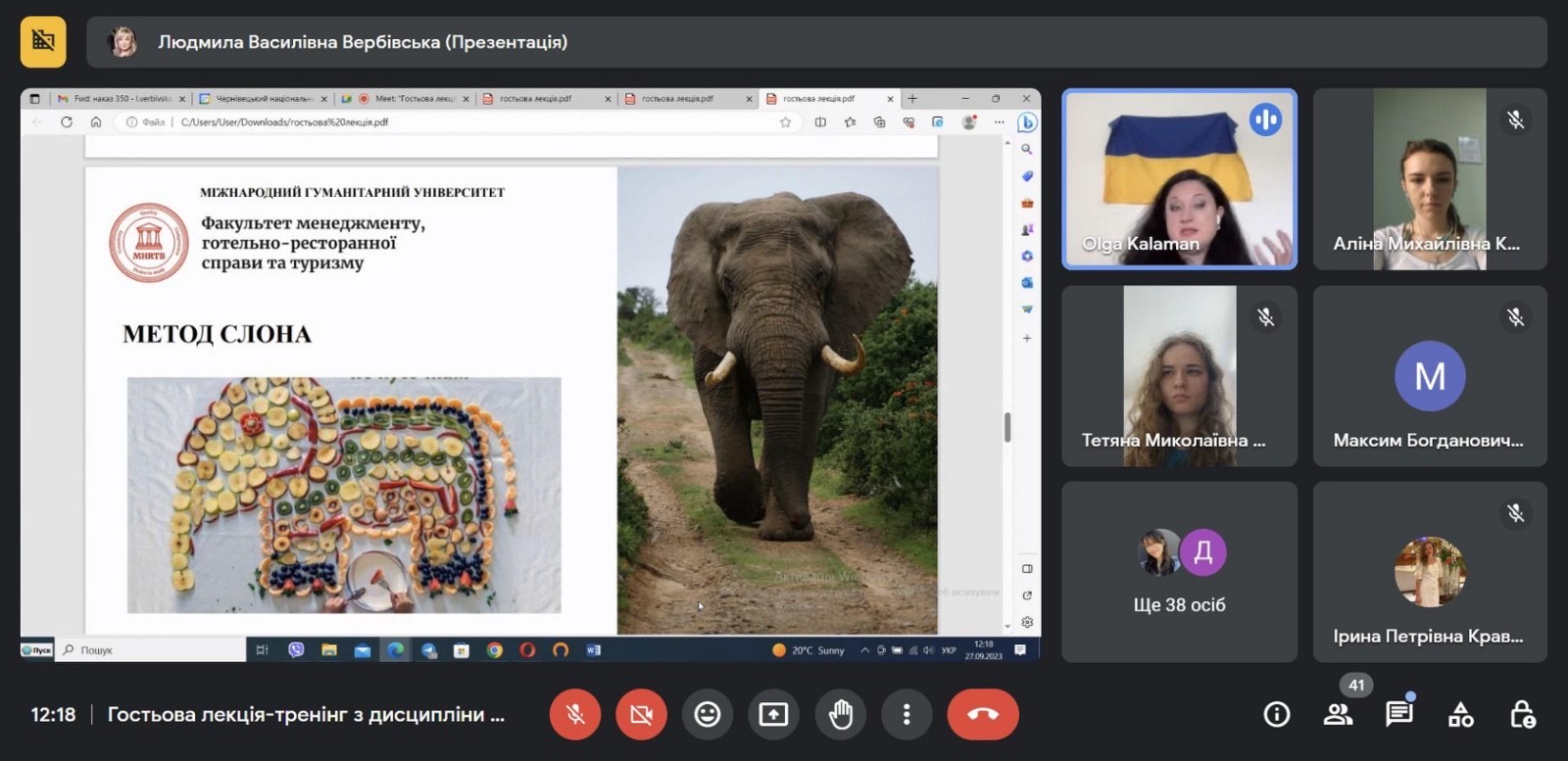
Task: Select Тетяна Миколаївна video tile
Action: [x=1179, y=376]
